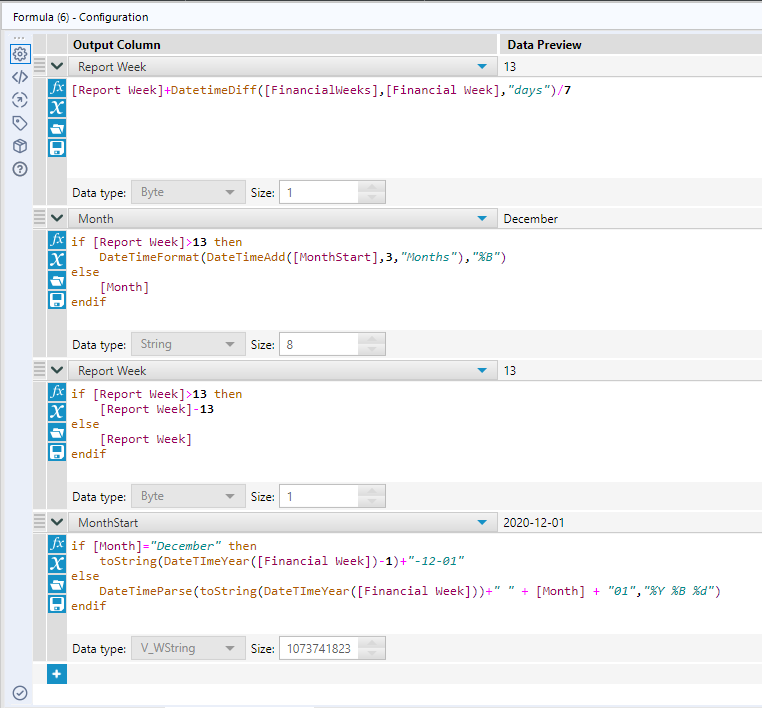This screenshot has width=762, height=708.
Task: Click Size field of second Report Week
Action: 319,497
